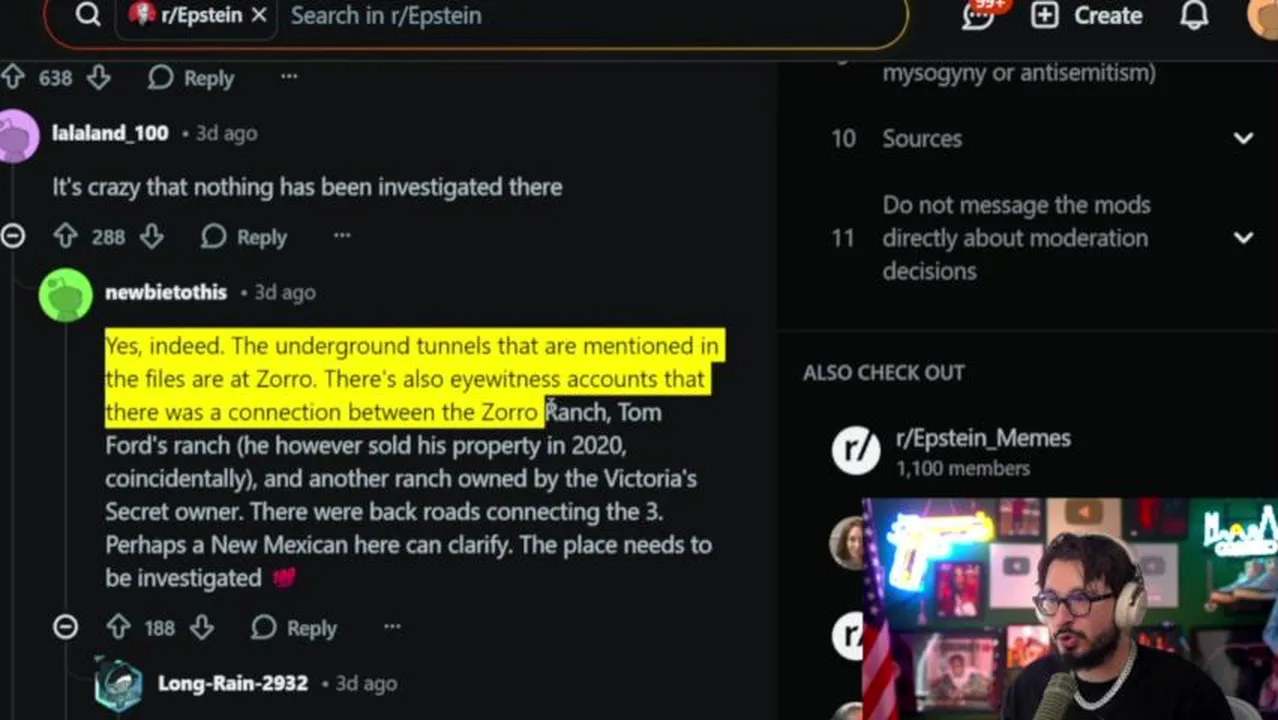Open the notifications bell
This screenshot has width=1278, height=720.
(1194, 16)
